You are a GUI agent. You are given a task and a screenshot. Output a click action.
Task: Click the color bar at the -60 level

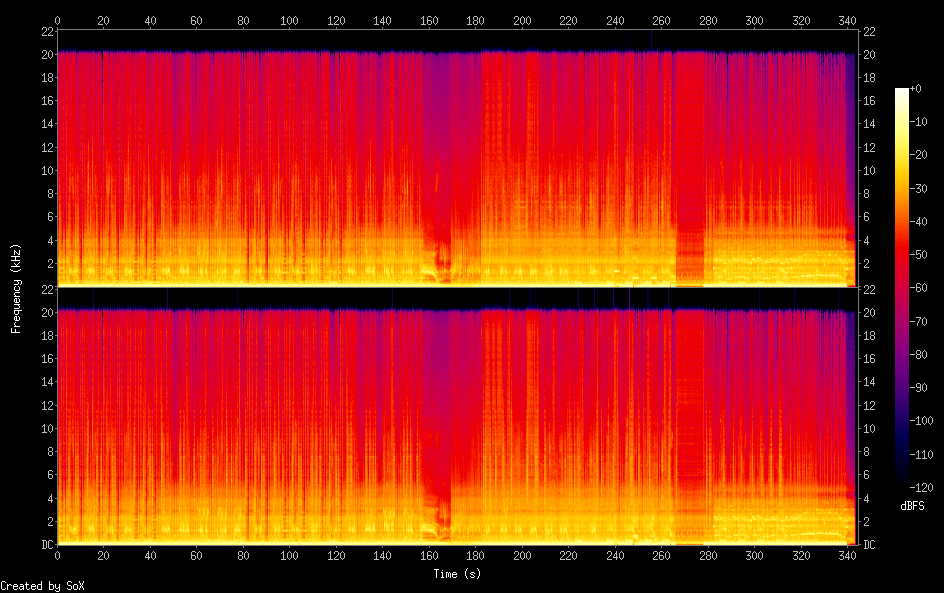[x=902, y=289]
